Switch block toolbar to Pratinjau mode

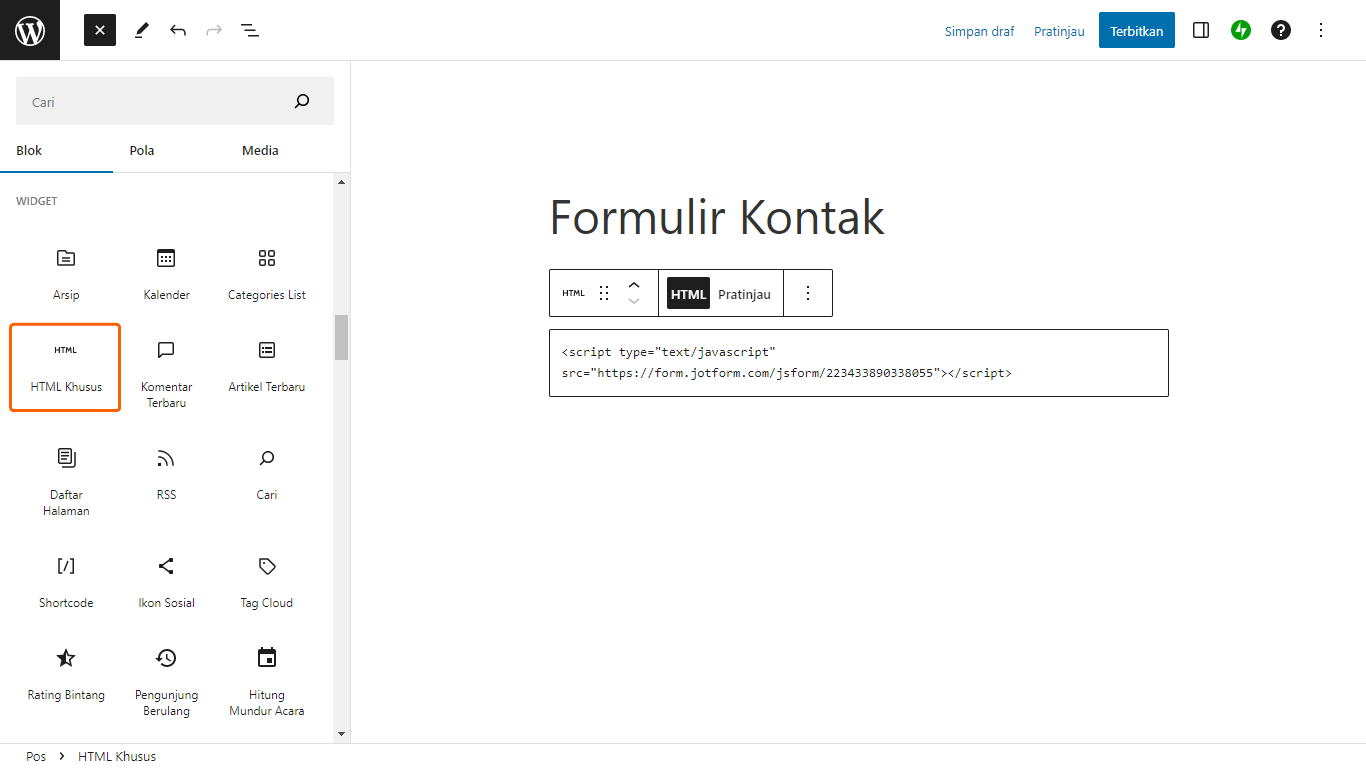pos(745,294)
